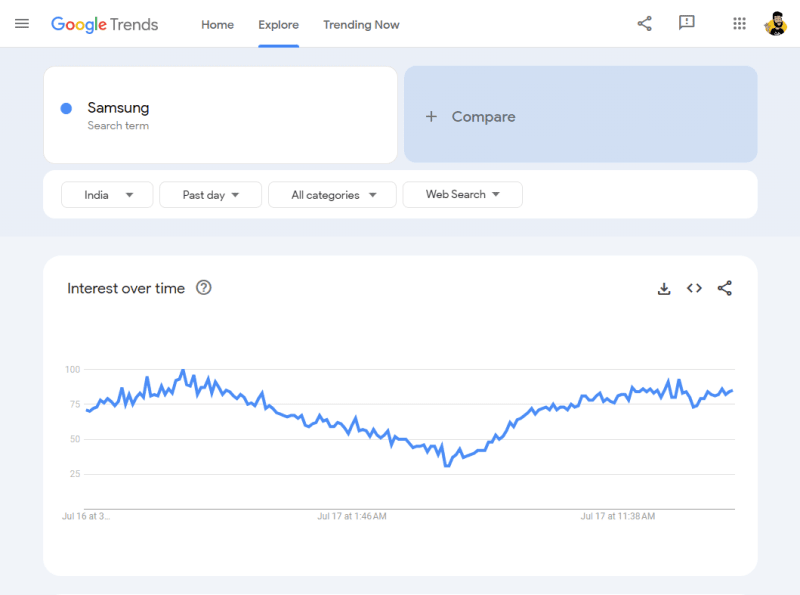
Task: Click the 50 axis label
Action: pyautogui.click(x=75, y=439)
